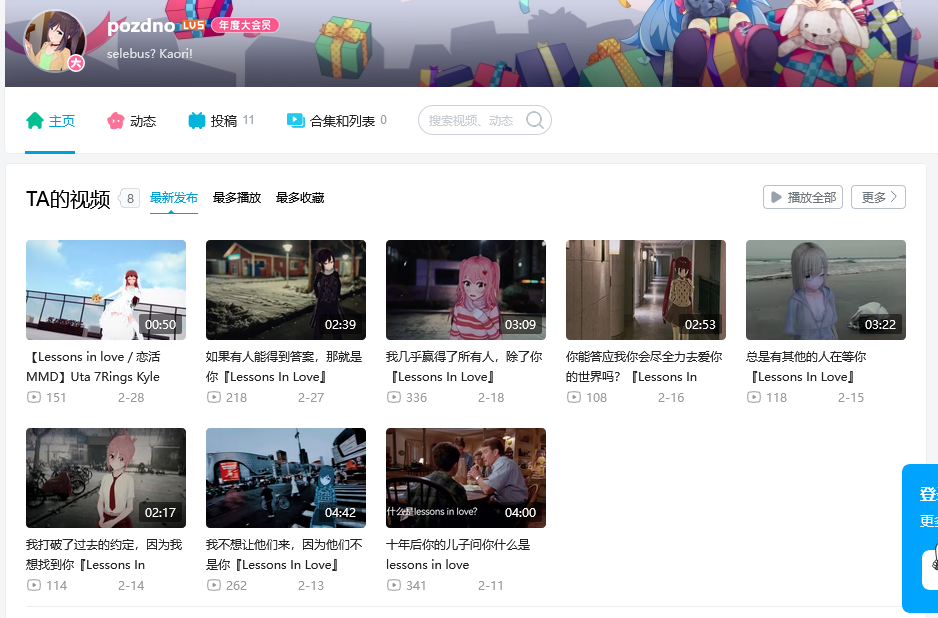The image size is (938, 618).
Task: Click the pink 动态 flower icon
Action: (x=115, y=121)
